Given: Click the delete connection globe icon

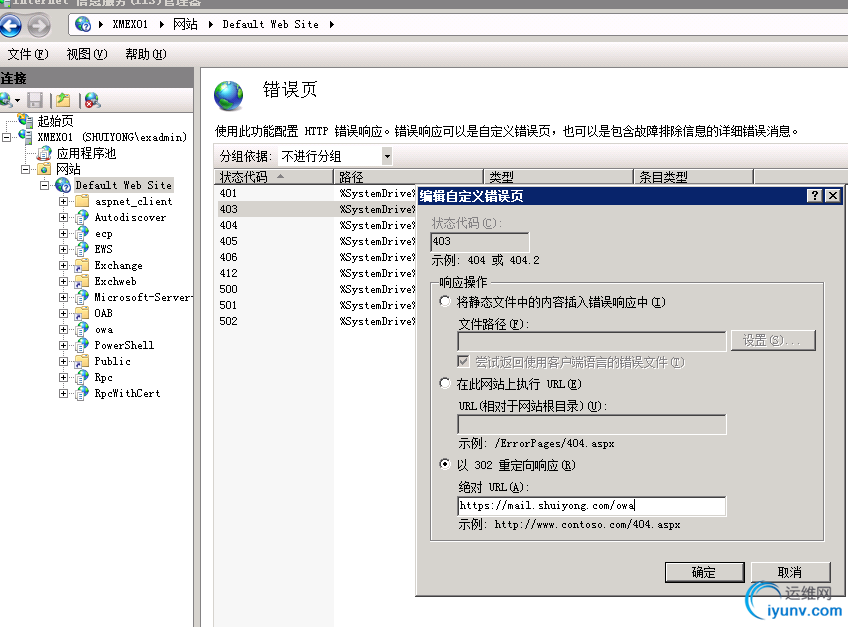Looking at the screenshot, I should point(90,100).
